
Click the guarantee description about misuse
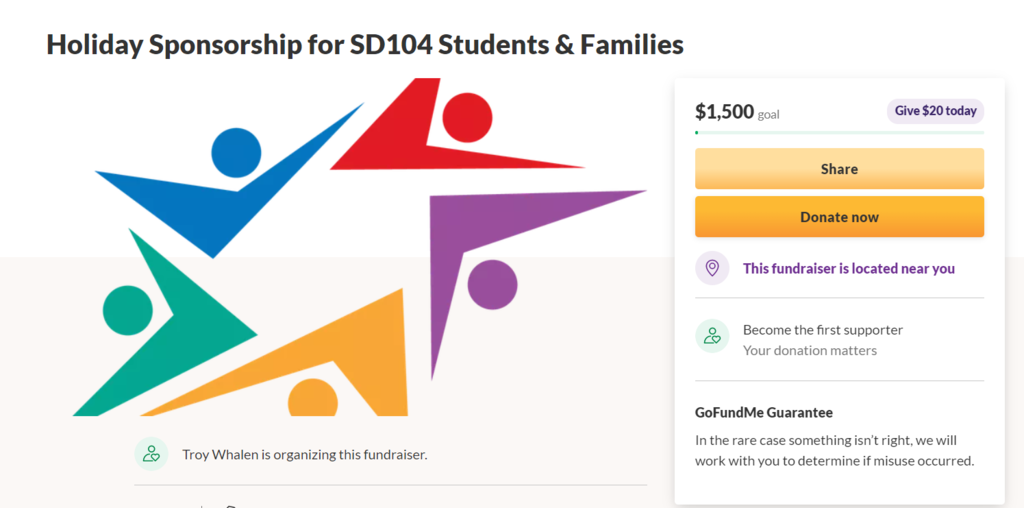click(x=835, y=451)
